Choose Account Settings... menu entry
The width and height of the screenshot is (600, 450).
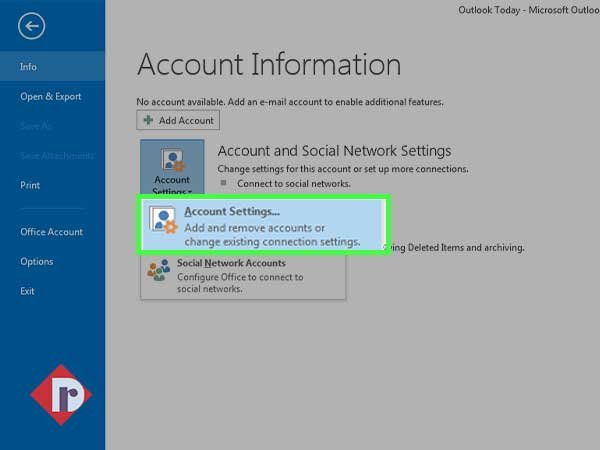[x=263, y=225]
